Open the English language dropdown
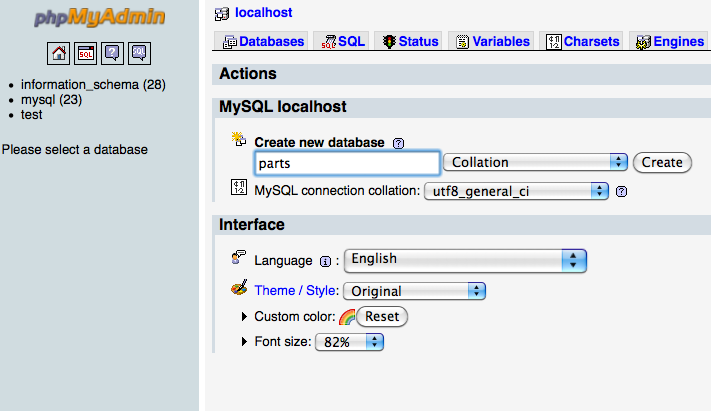The width and height of the screenshot is (711, 411). click(465, 260)
